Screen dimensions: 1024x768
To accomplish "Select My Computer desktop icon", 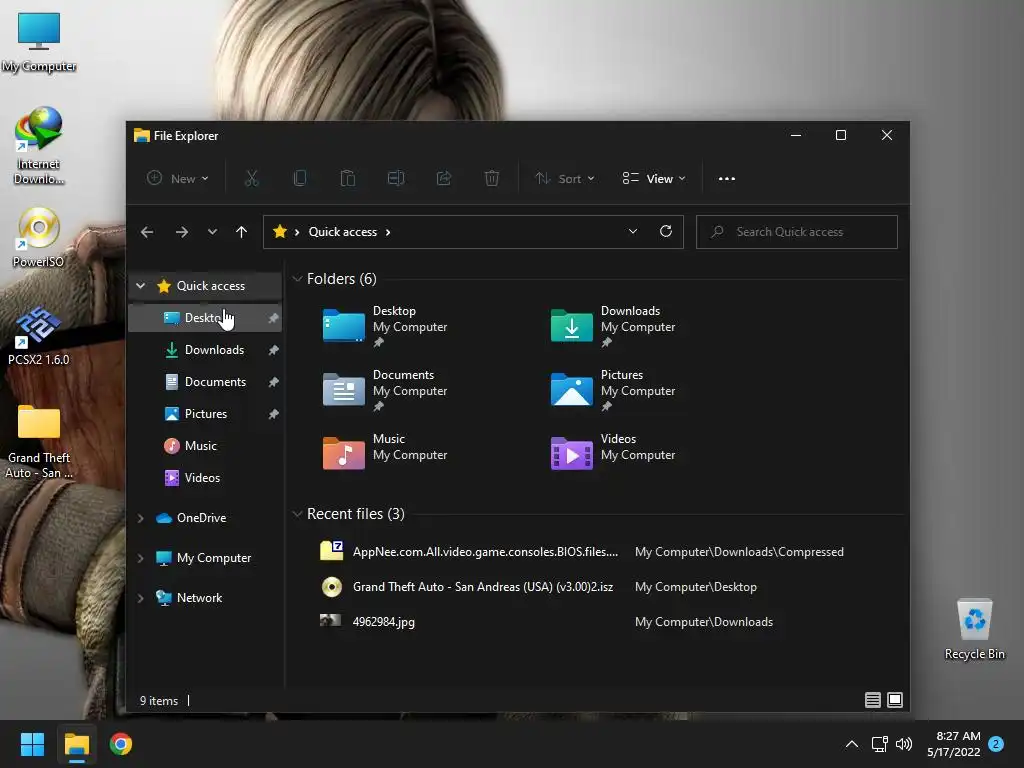I will coord(39,42).
